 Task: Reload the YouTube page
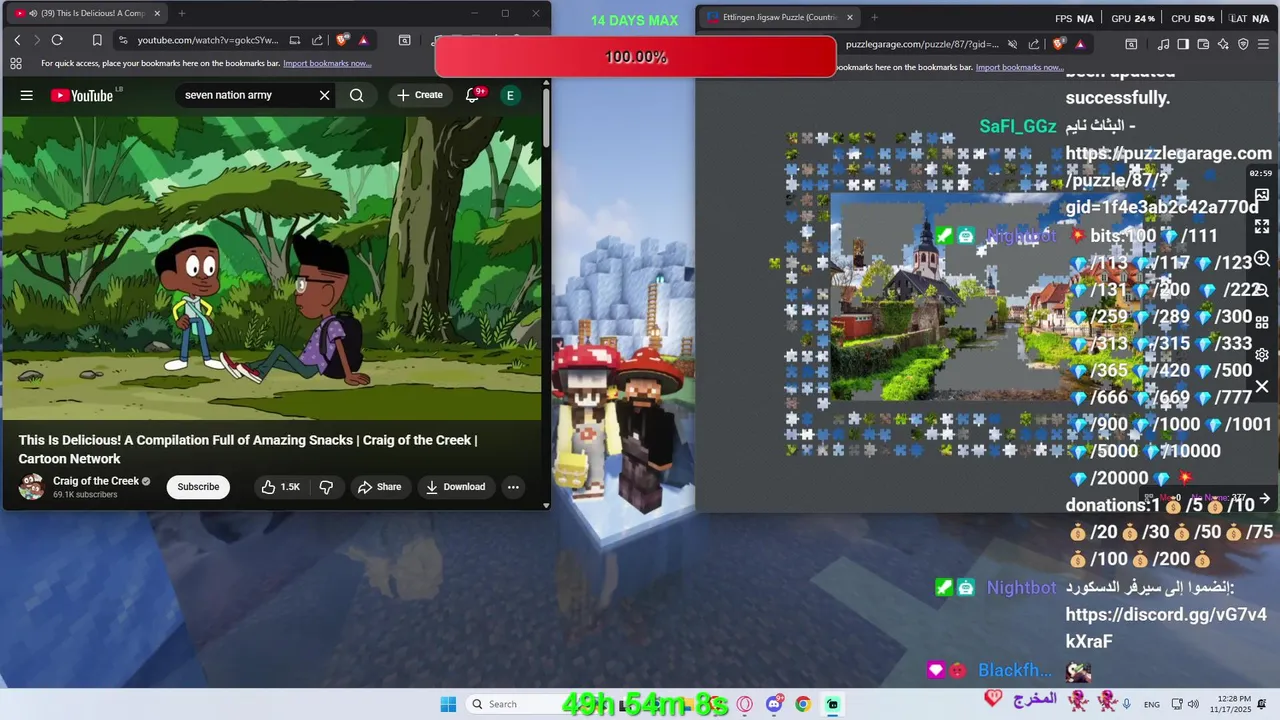click(57, 40)
